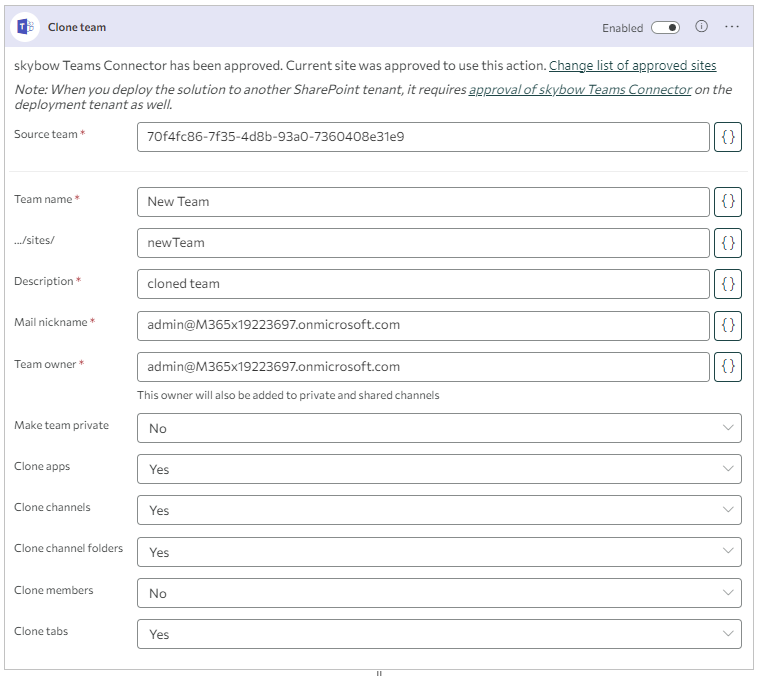Click the Team name input containing New Team
Screen dimensions: 760x676
[422, 201]
